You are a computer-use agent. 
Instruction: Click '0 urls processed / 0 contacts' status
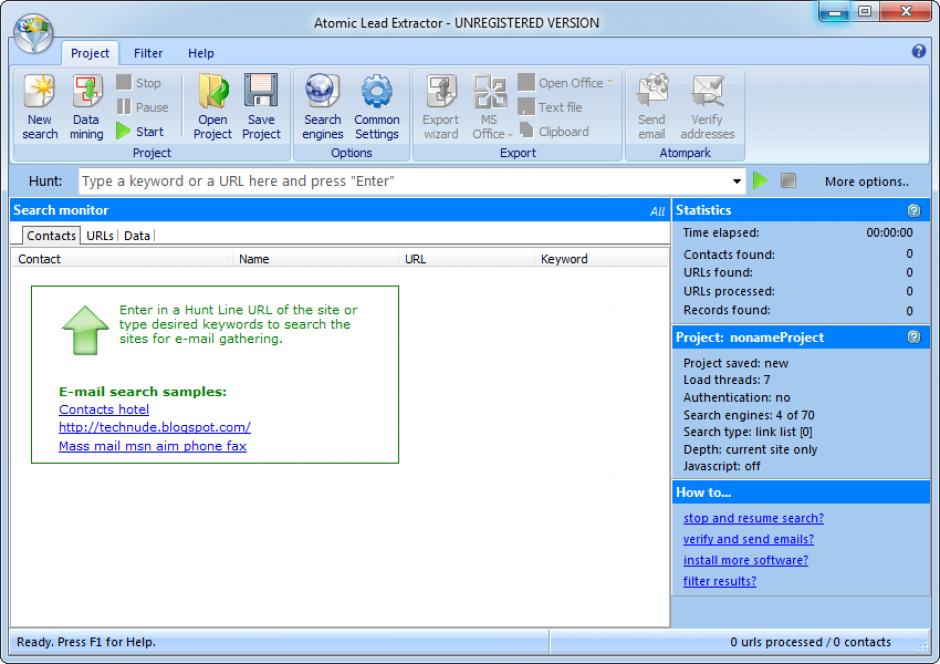coord(810,642)
